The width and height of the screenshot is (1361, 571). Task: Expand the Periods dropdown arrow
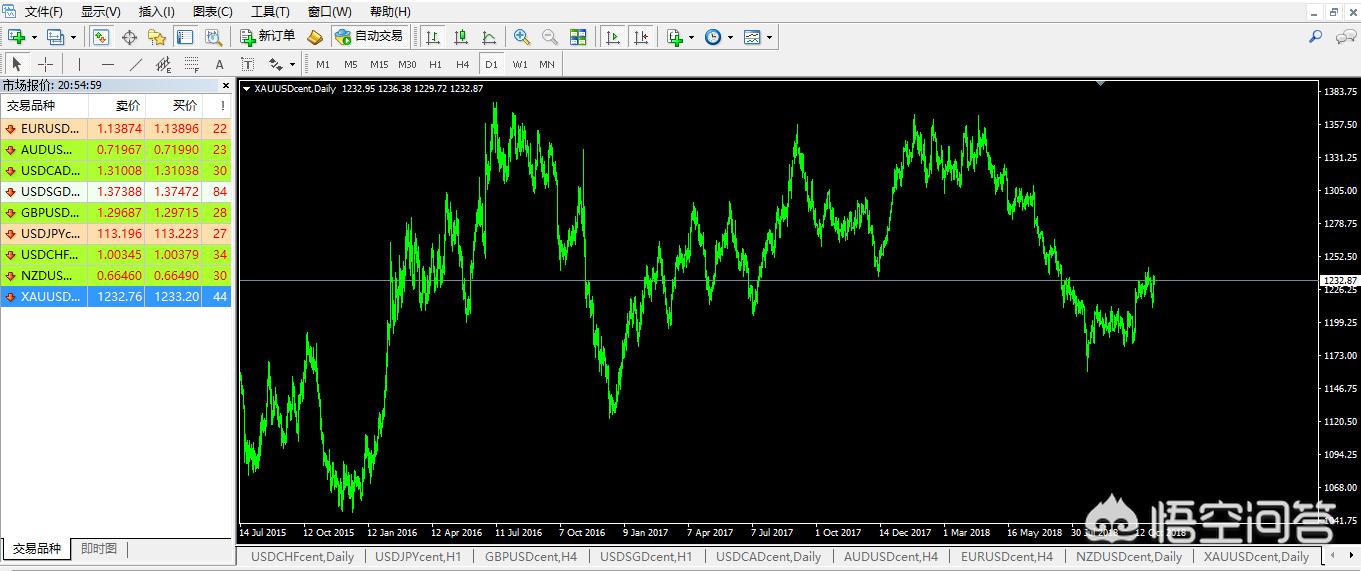click(730, 38)
